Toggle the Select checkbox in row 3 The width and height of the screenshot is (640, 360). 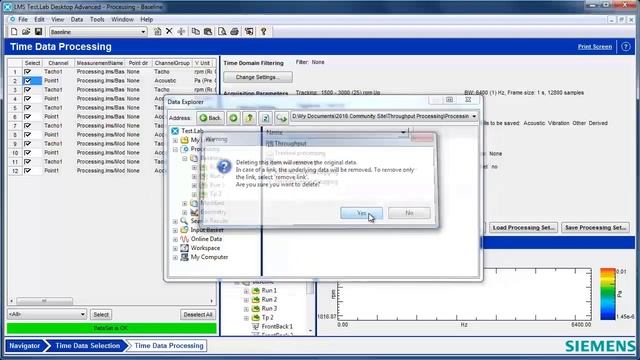pyautogui.click(x=28, y=90)
